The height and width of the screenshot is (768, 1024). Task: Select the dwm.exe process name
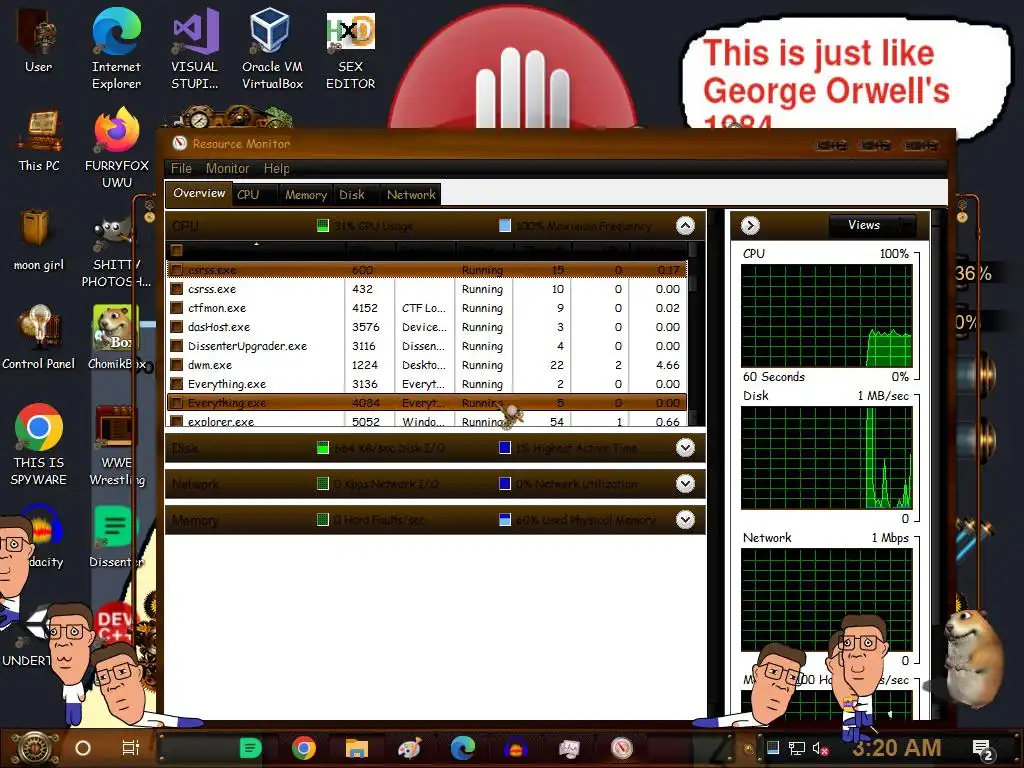tap(210, 365)
